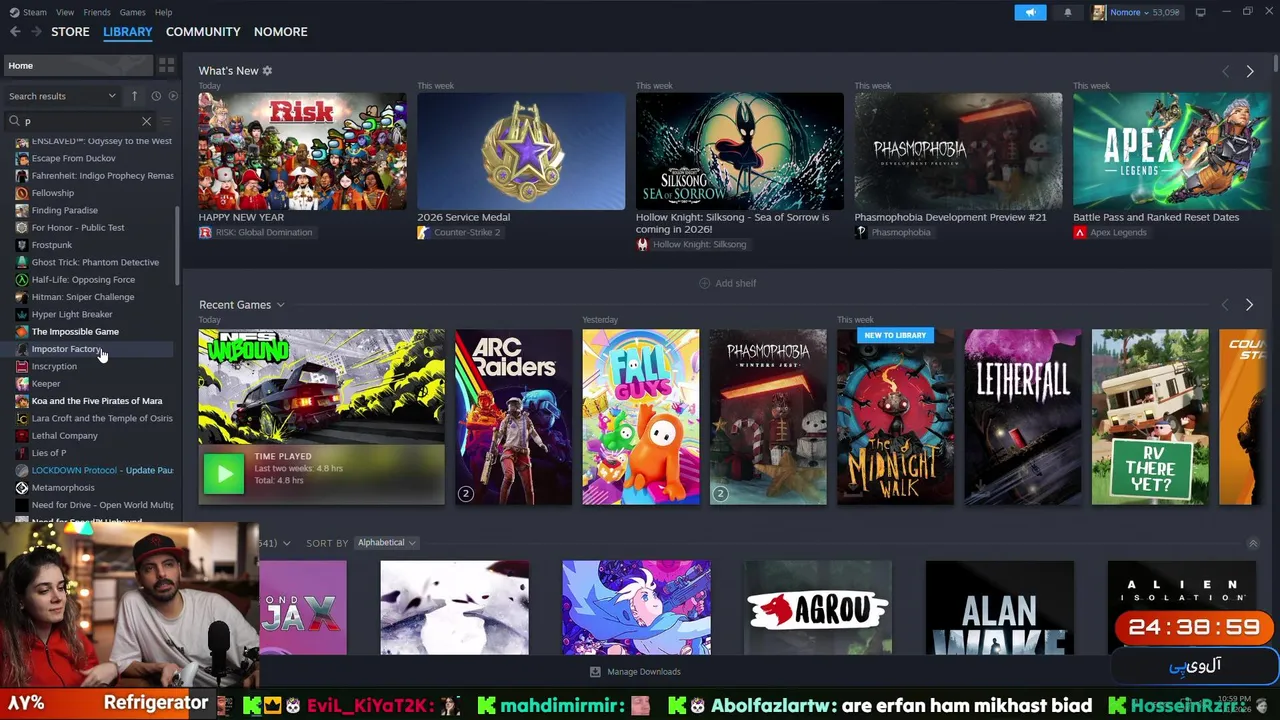The width and height of the screenshot is (1280, 720).
Task: Open Phasmophobia Development Preview #21 thumbnail
Action: tap(958, 151)
